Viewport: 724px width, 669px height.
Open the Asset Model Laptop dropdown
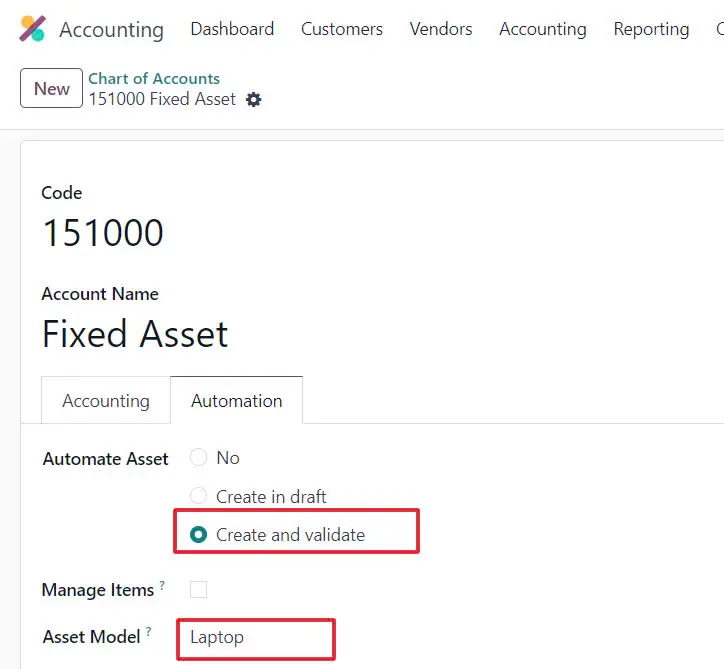click(255, 637)
